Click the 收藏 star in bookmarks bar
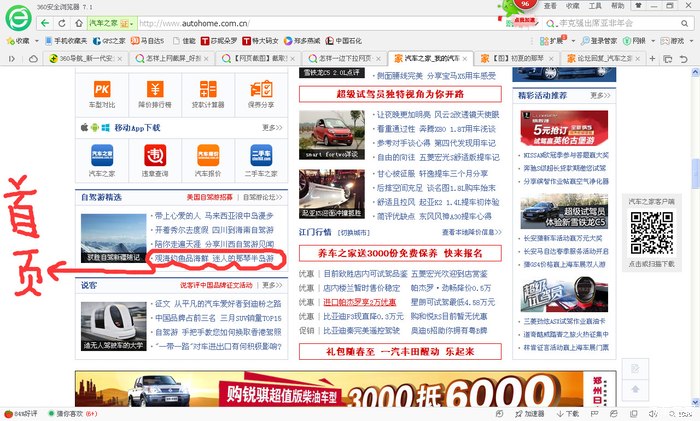The width and height of the screenshot is (700, 421). tap(16, 41)
